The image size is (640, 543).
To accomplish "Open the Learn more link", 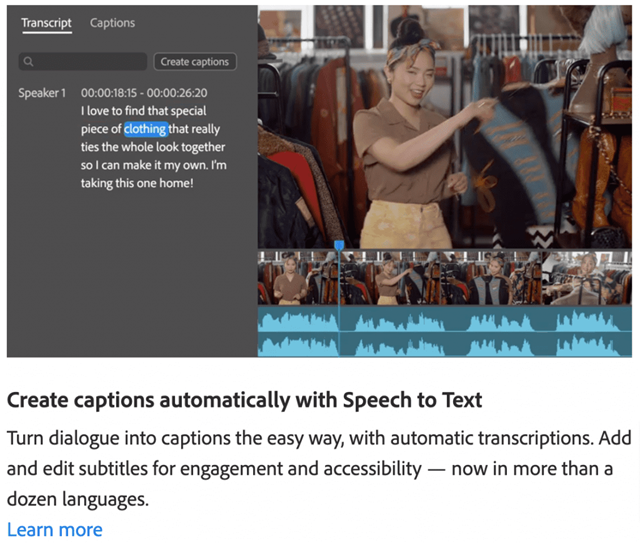I will tap(54, 529).
